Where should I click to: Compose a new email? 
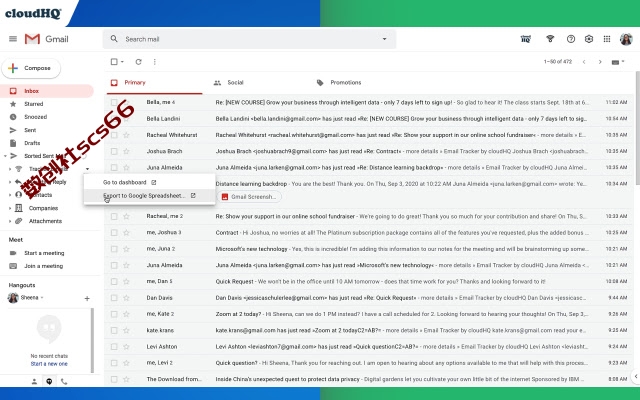31,68
